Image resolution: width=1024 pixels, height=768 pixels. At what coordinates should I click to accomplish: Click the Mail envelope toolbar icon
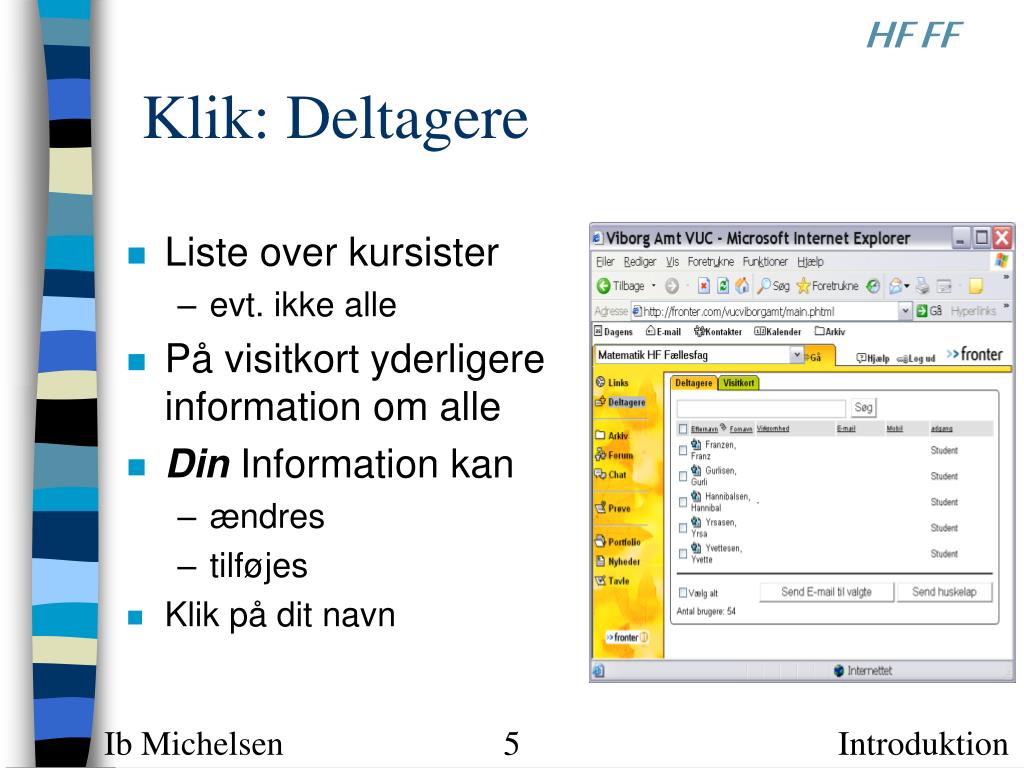pos(895,286)
